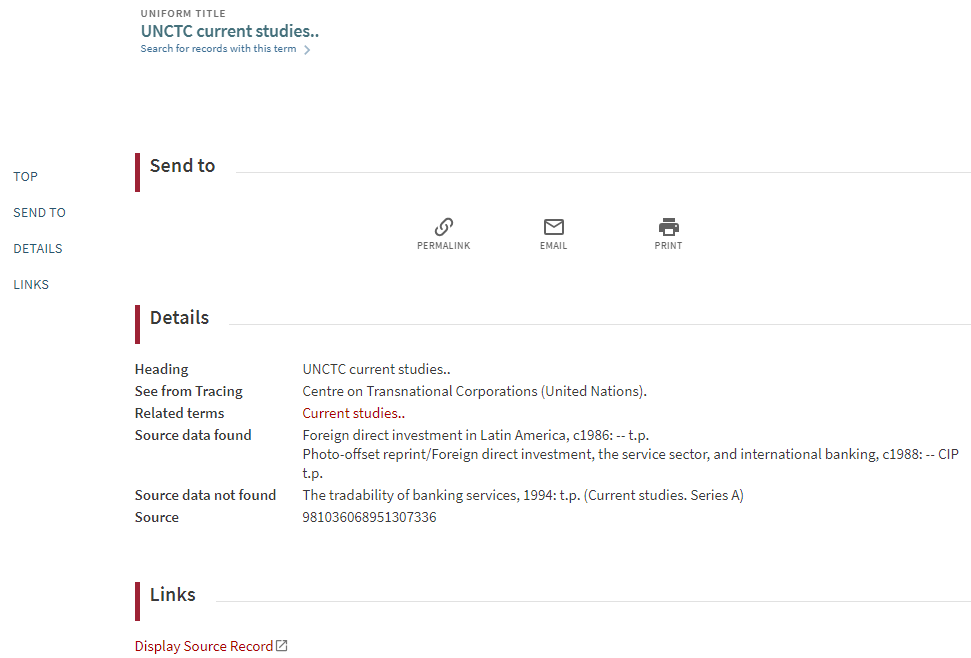Jump to TOP in the side navigation

point(25,177)
